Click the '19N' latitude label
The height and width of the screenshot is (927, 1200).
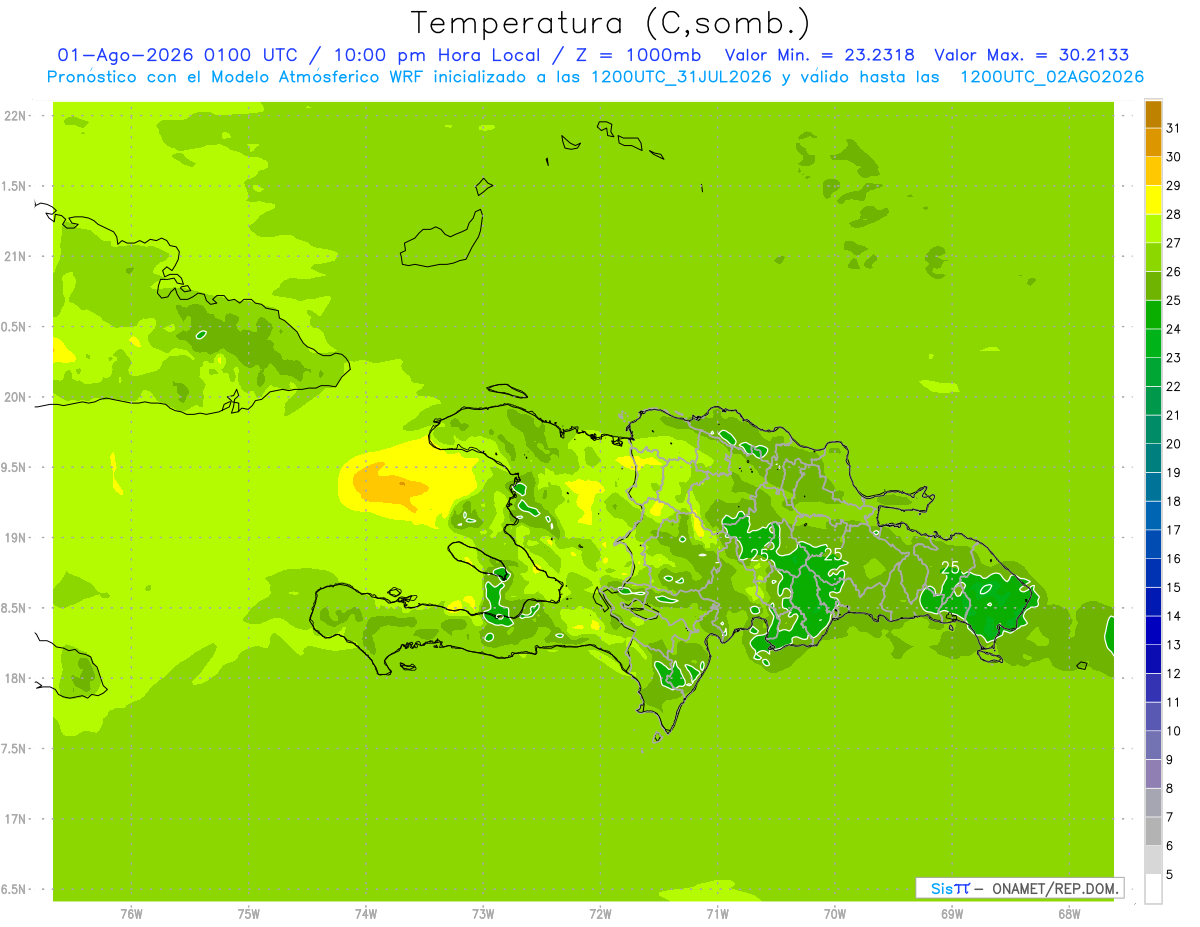[14, 538]
